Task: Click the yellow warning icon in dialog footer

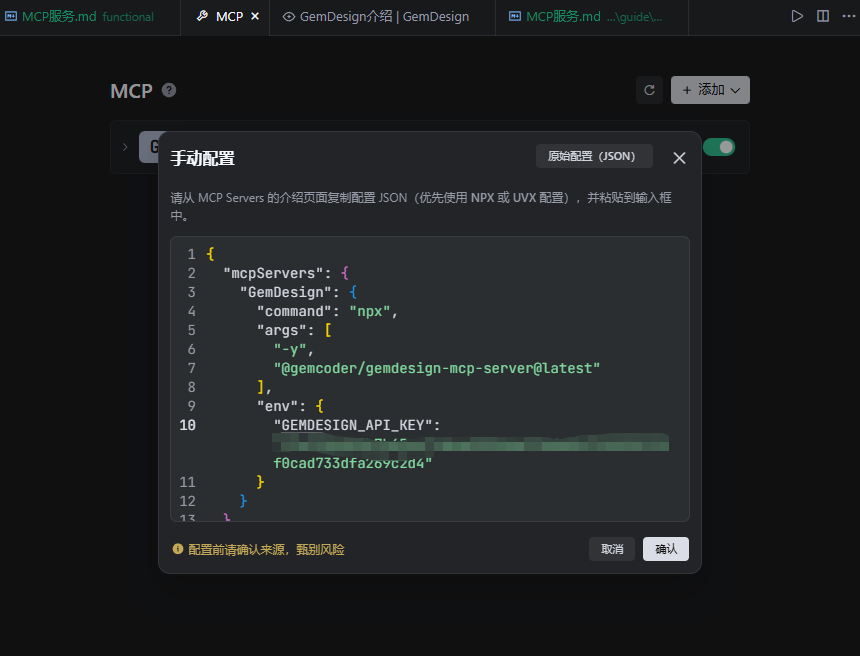Action: (x=178, y=549)
